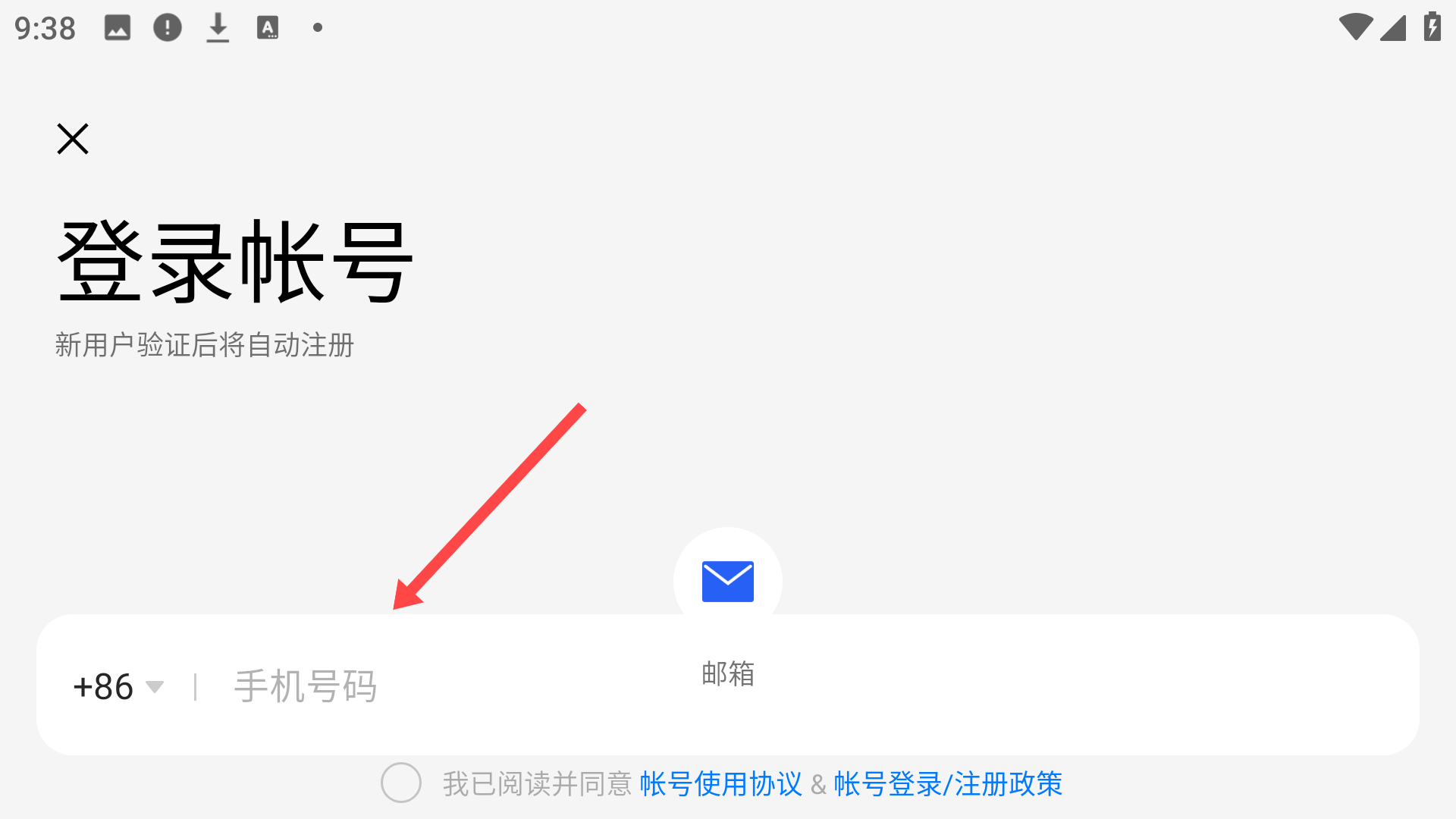Tap the keyboard language 'A' status icon

coord(268,28)
